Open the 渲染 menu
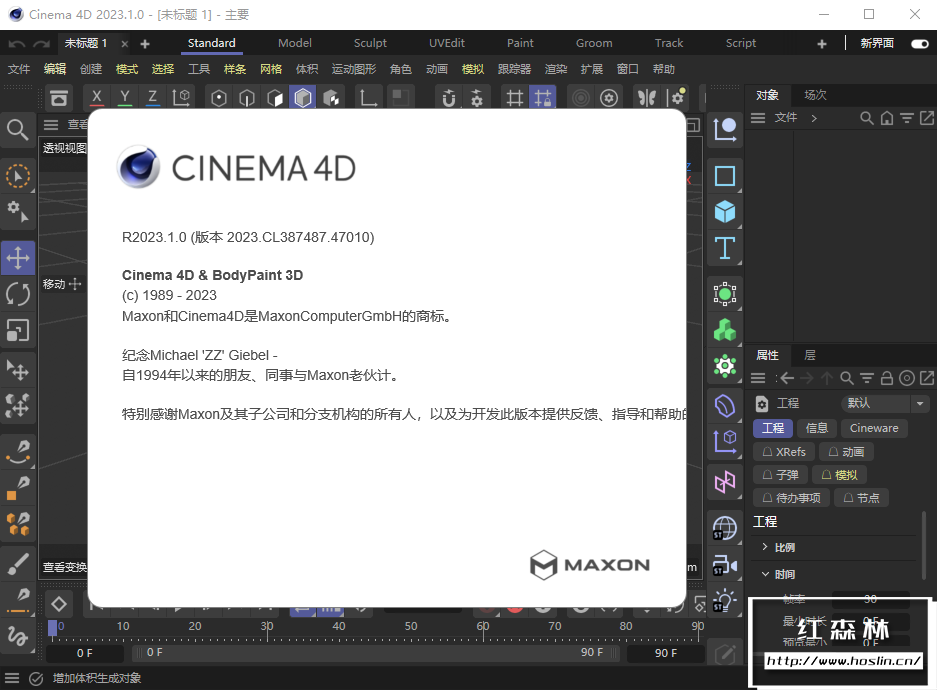The image size is (937, 690). (x=556, y=69)
